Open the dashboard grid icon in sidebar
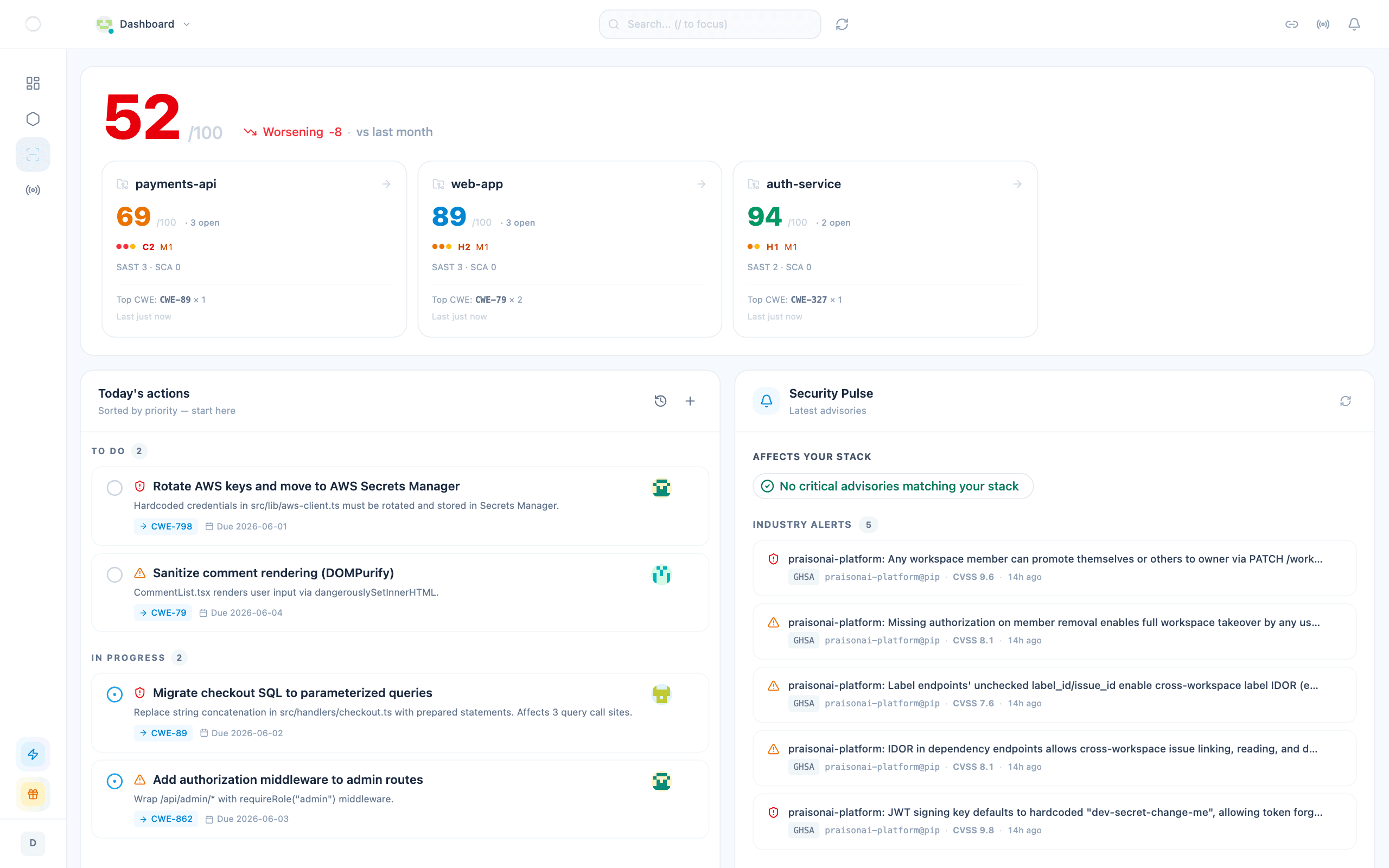 coord(33,83)
